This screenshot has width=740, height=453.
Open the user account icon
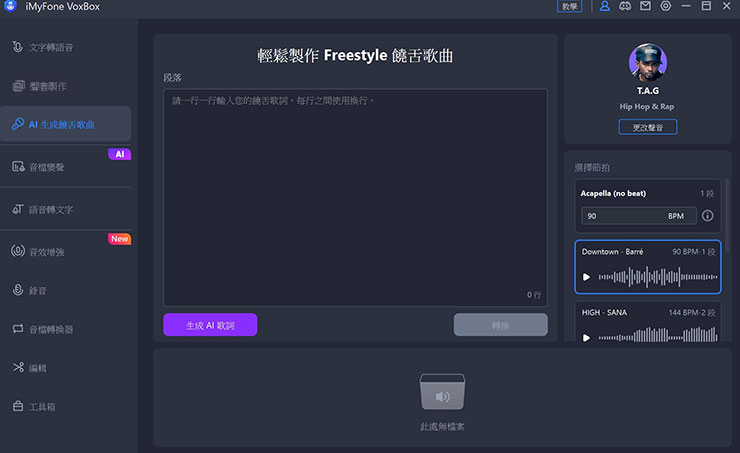click(605, 6)
